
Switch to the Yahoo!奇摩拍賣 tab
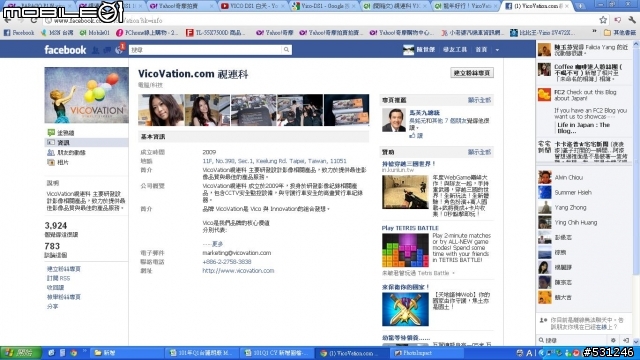(181, 6)
